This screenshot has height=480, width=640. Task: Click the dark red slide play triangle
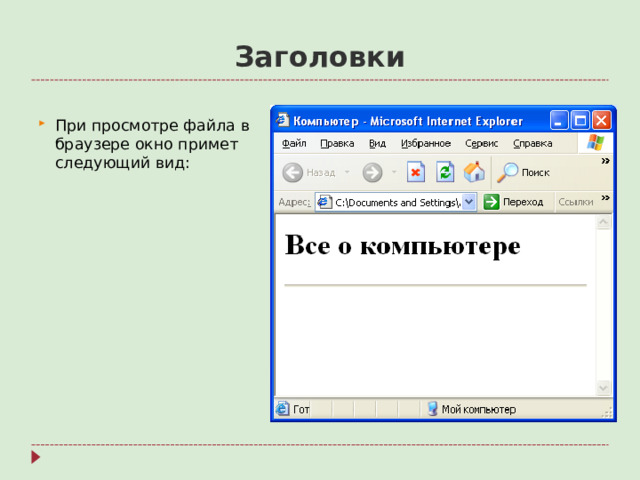pyautogui.click(x=36, y=457)
